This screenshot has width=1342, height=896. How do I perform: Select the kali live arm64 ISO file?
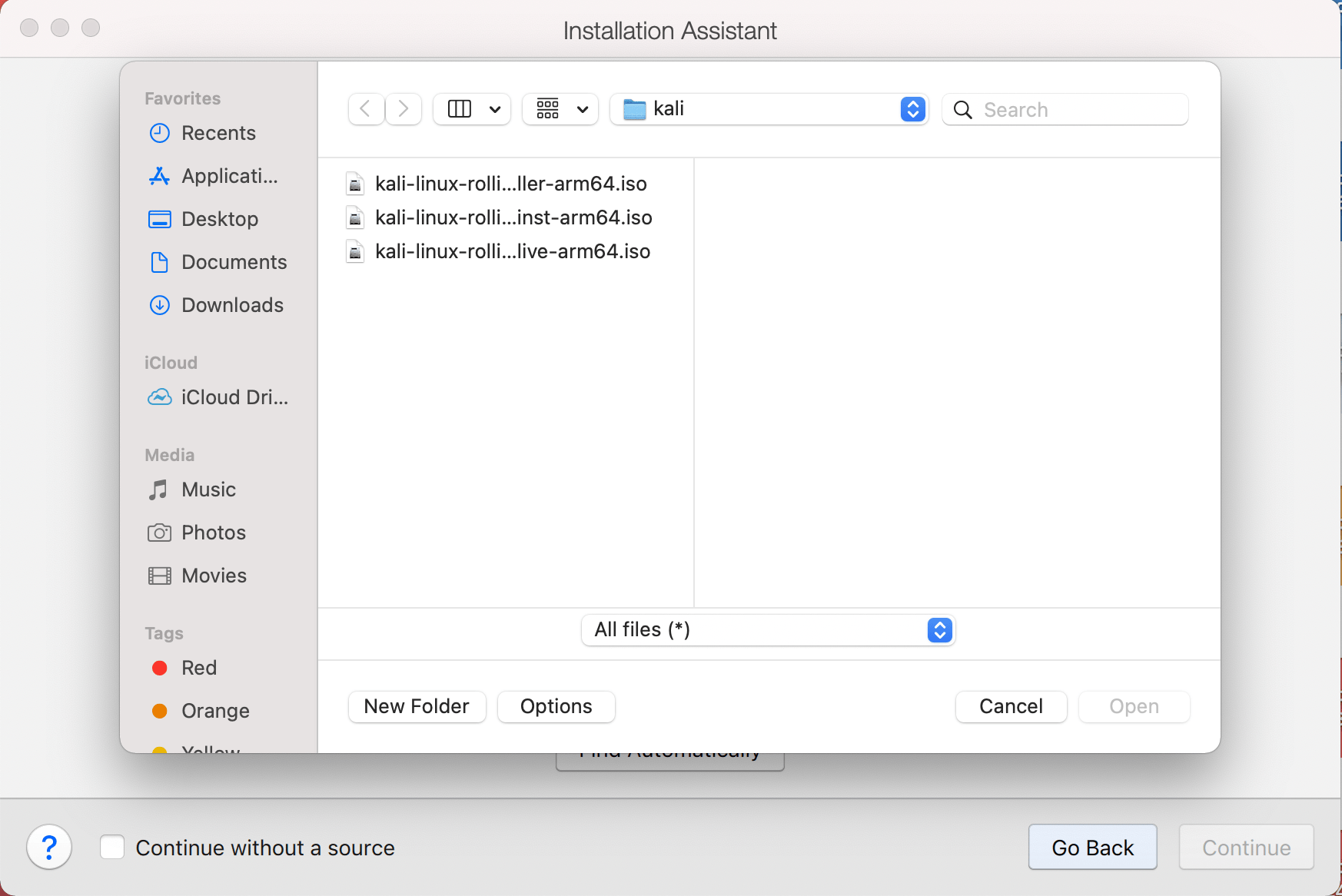coord(512,251)
